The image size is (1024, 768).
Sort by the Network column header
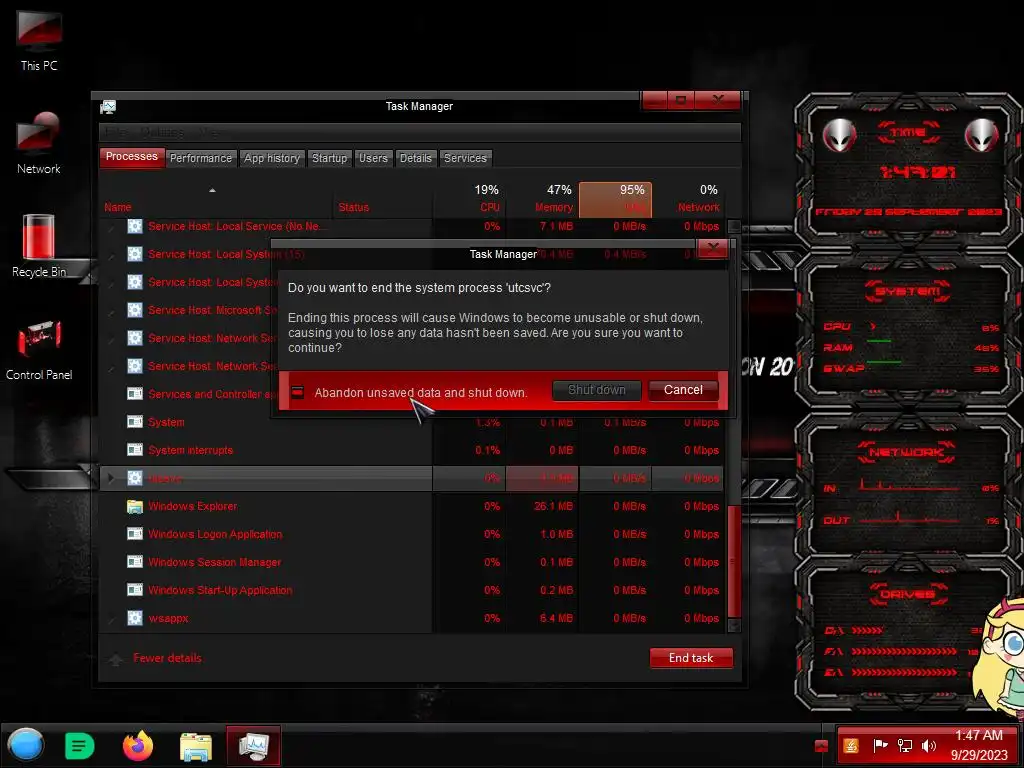[x=688, y=198]
